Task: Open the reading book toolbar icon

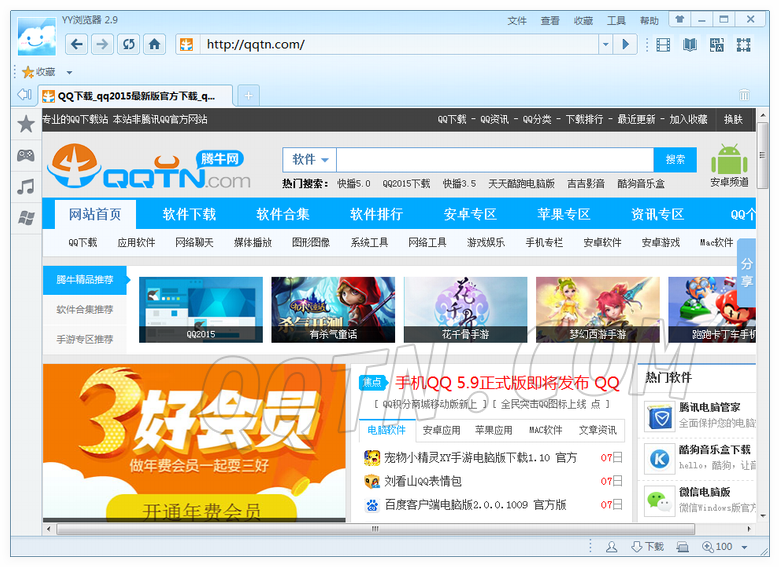Action: point(689,44)
